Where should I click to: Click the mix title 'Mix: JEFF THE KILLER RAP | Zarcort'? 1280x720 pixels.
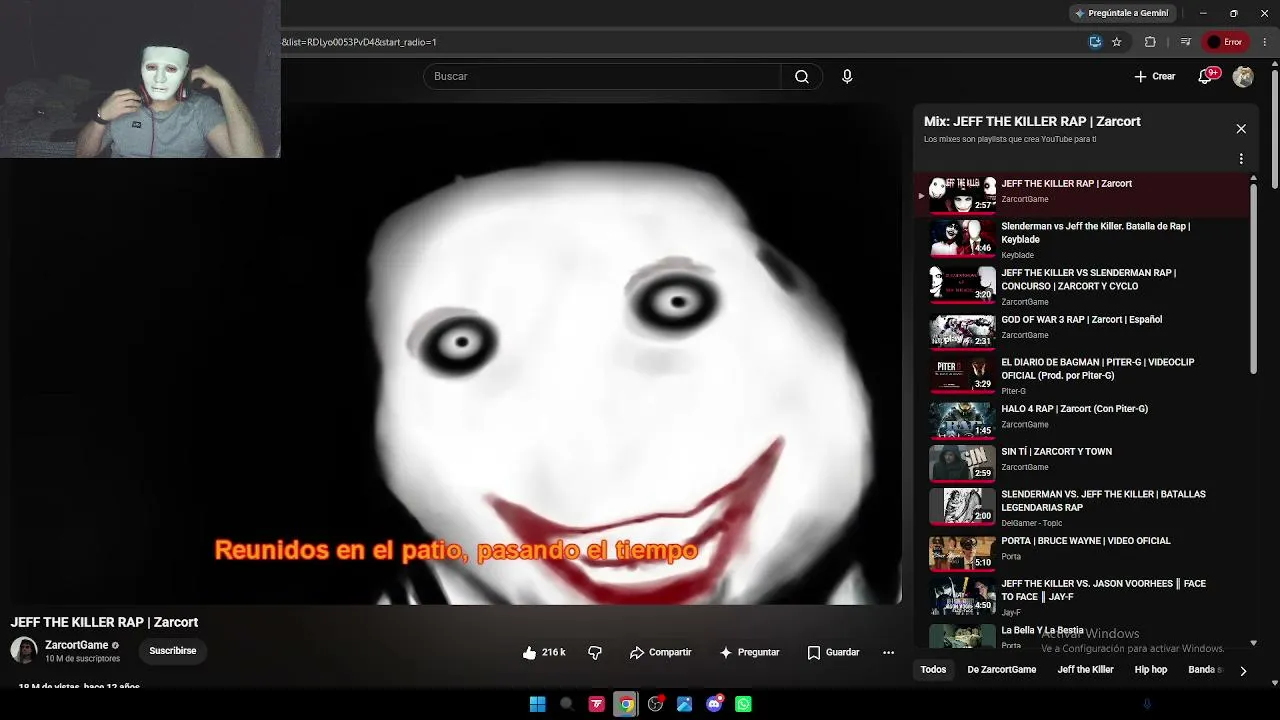[x=1032, y=122]
